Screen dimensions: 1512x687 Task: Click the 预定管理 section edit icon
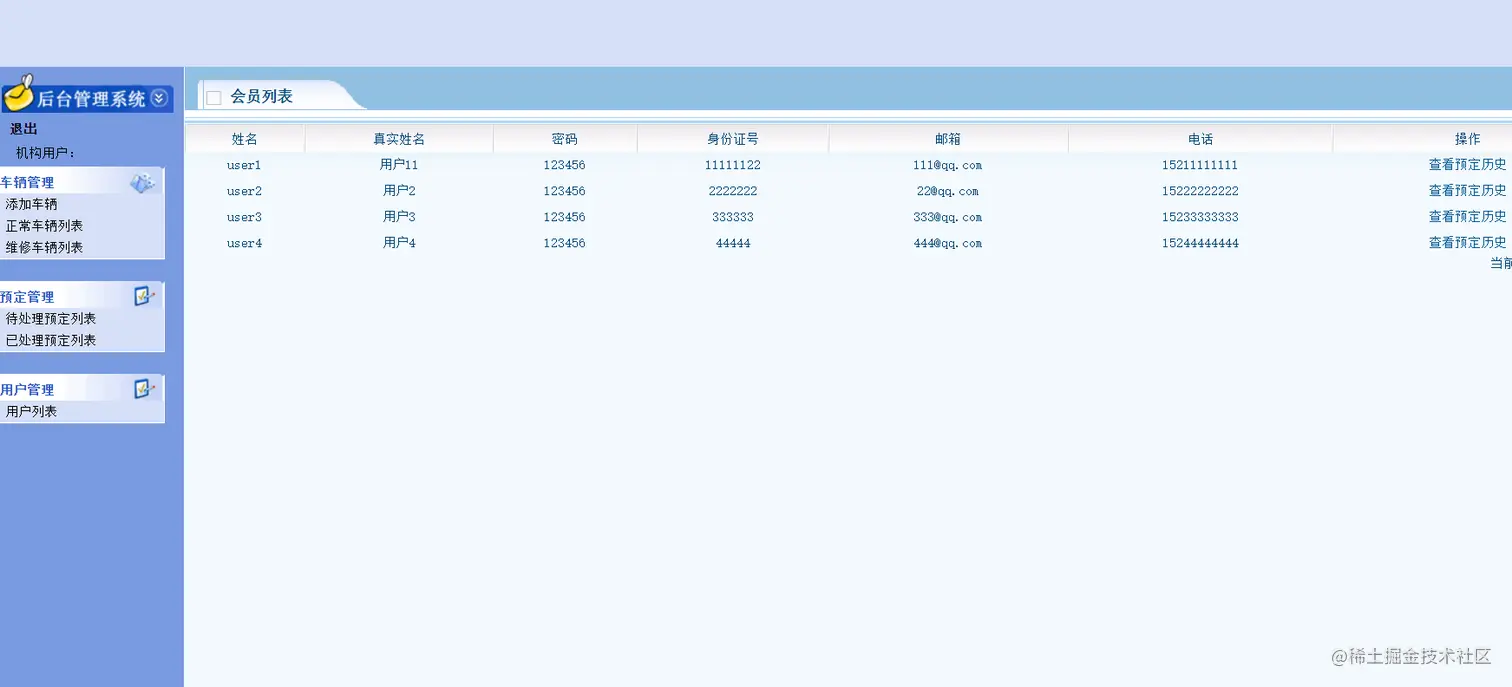[x=144, y=296]
